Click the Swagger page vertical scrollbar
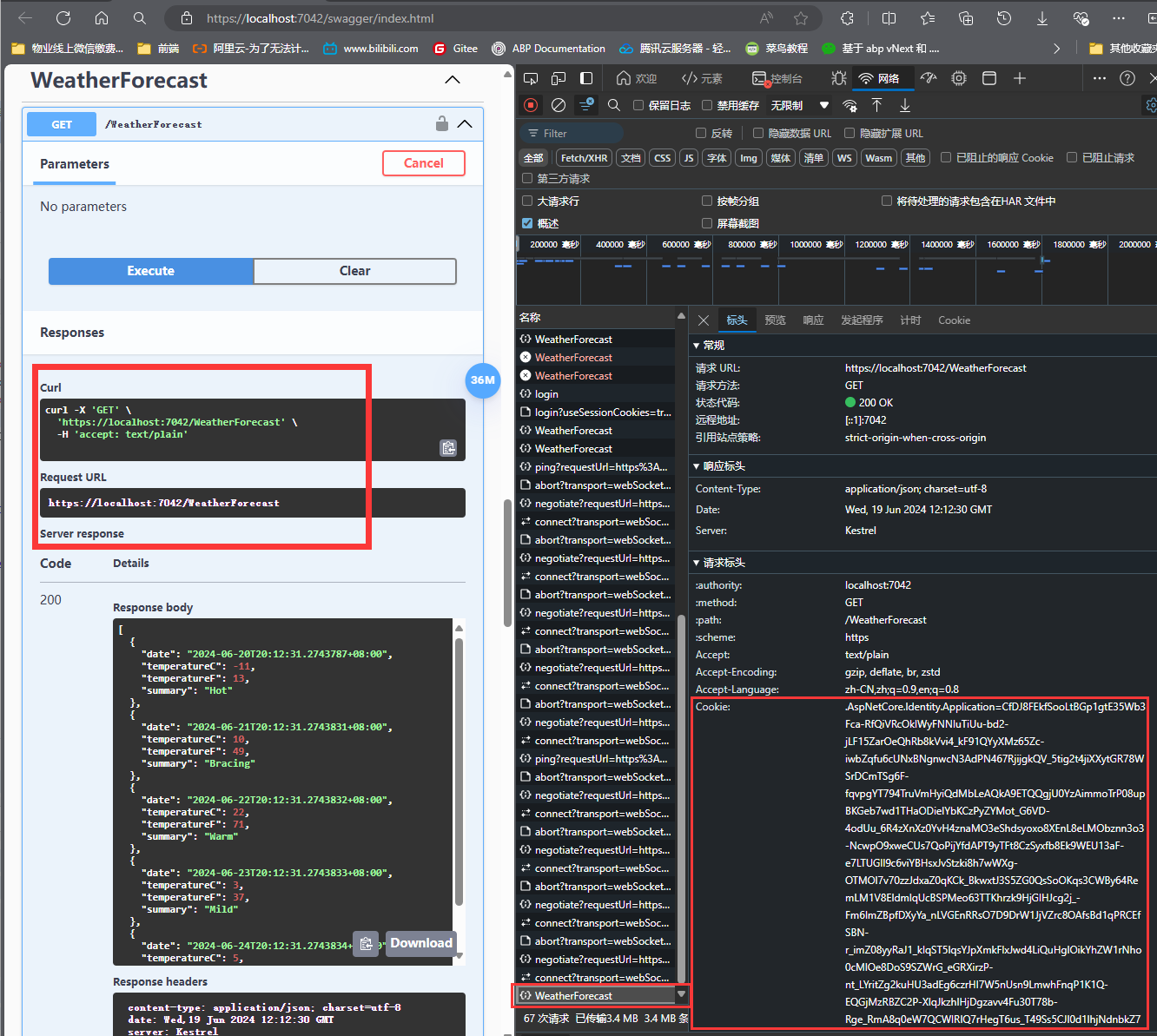Viewport: 1157px width, 1036px height. pyautogui.click(x=508, y=563)
